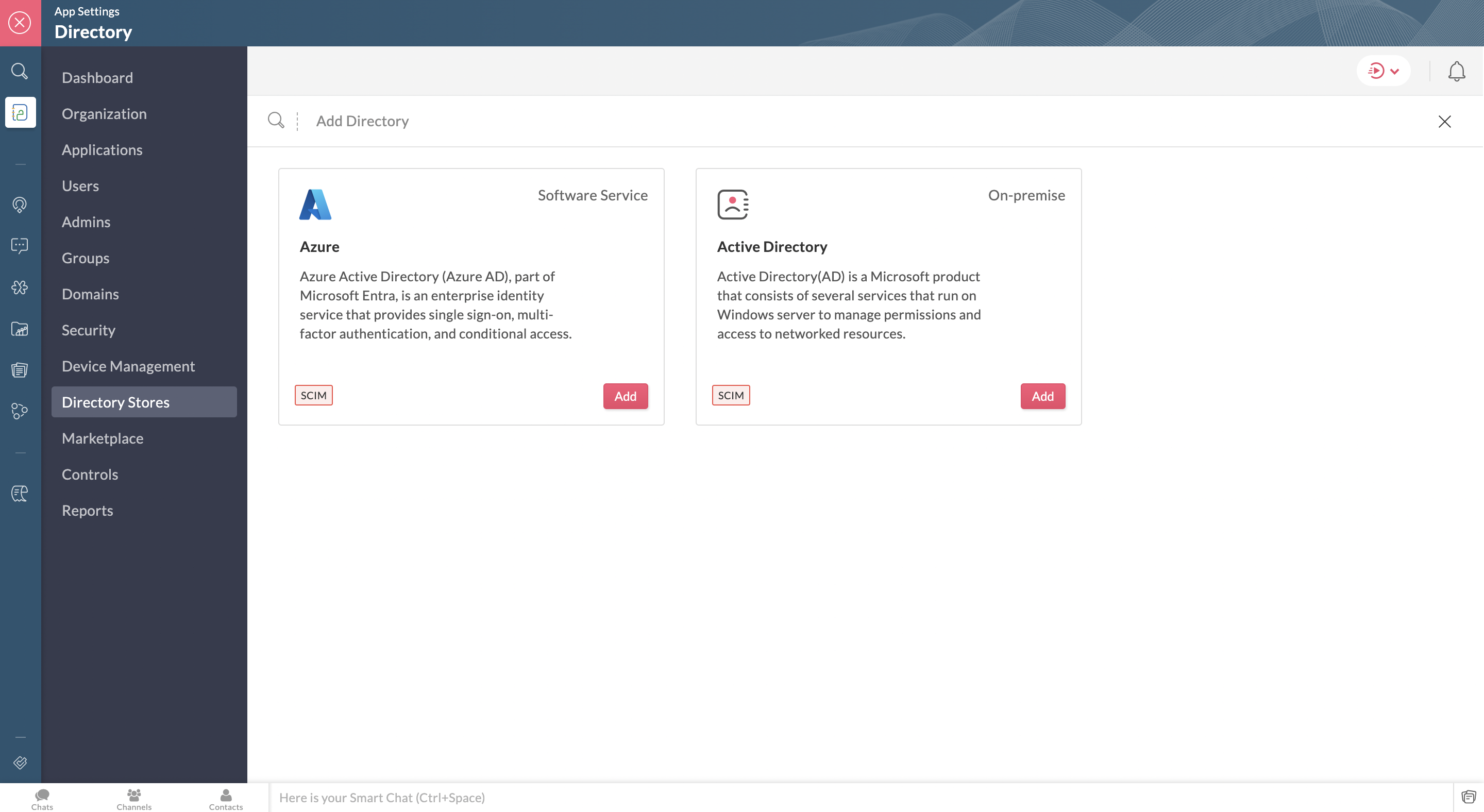Click the Azure logo icon
Viewport: 1484px width, 812px height.
(315, 205)
